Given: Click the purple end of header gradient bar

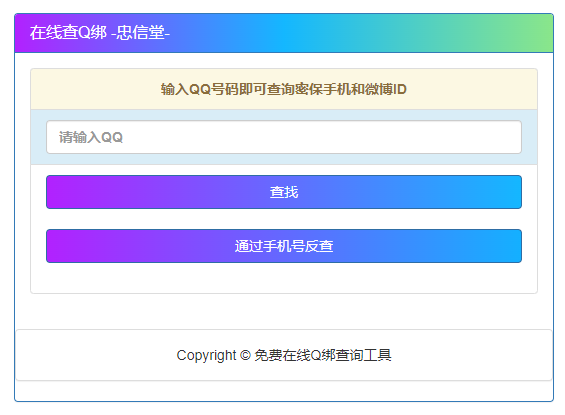Looking at the screenshot, I should click(x=23, y=33).
